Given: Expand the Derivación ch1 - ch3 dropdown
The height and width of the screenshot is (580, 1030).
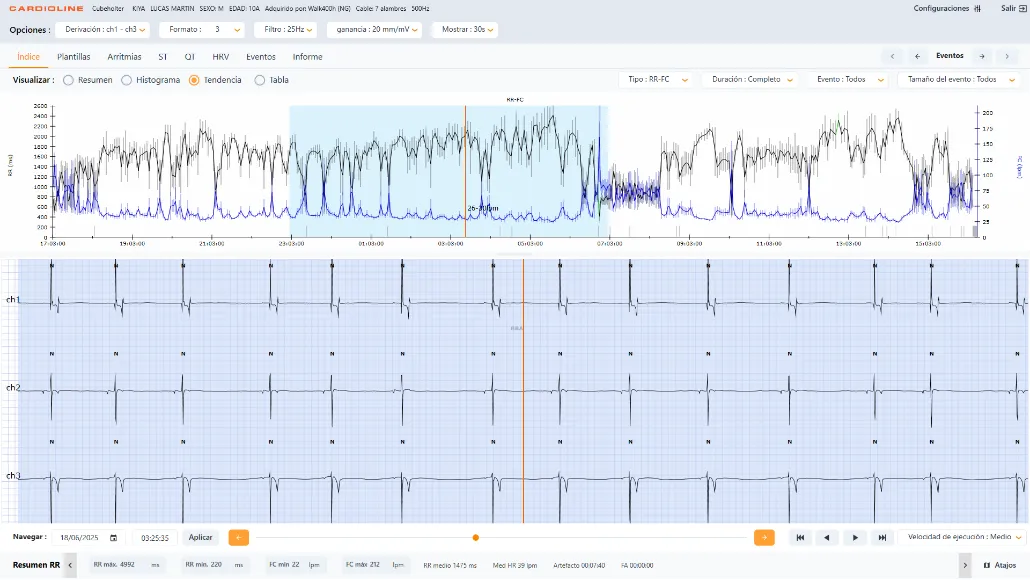Looking at the screenshot, I should pos(103,30).
